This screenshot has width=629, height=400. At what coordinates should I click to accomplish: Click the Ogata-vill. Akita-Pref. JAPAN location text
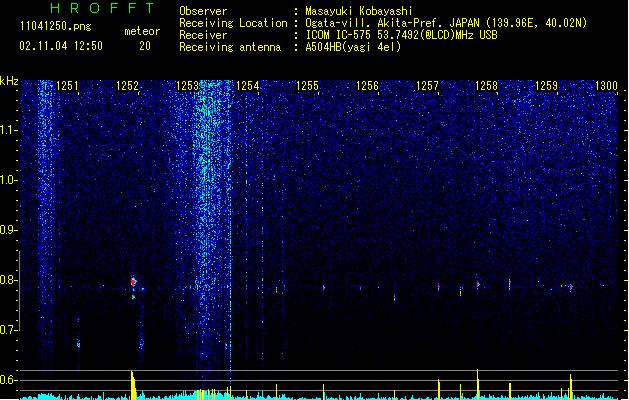point(446,23)
